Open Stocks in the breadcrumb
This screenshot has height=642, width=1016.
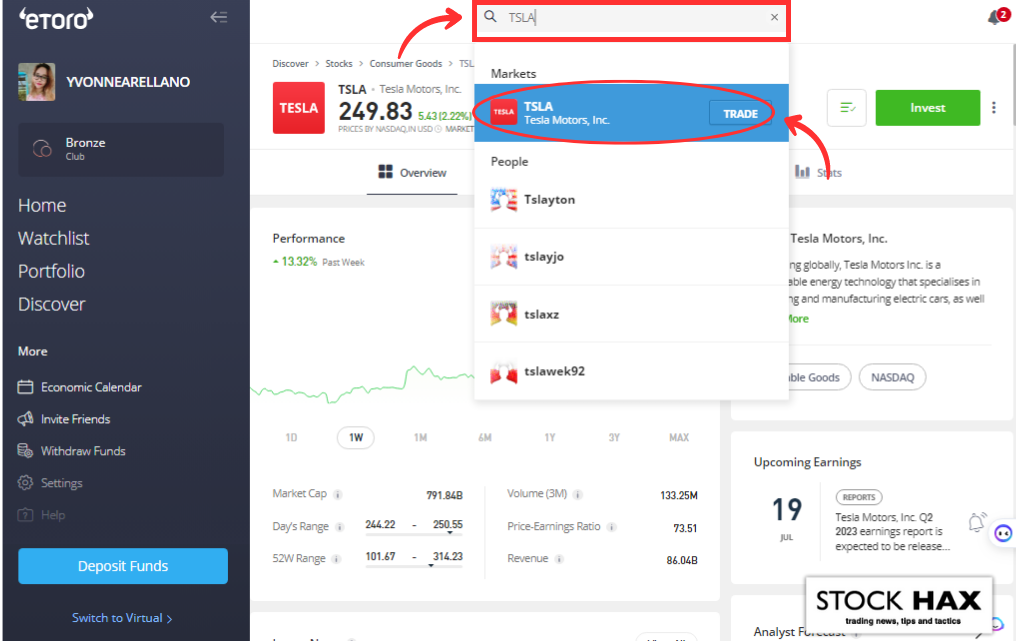tap(339, 63)
